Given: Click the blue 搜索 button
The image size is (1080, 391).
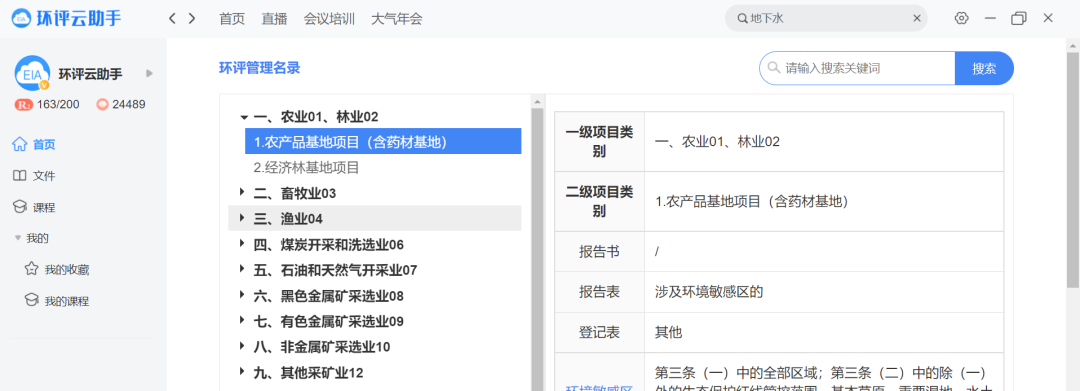Looking at the screenshot, I should [984, 68].
